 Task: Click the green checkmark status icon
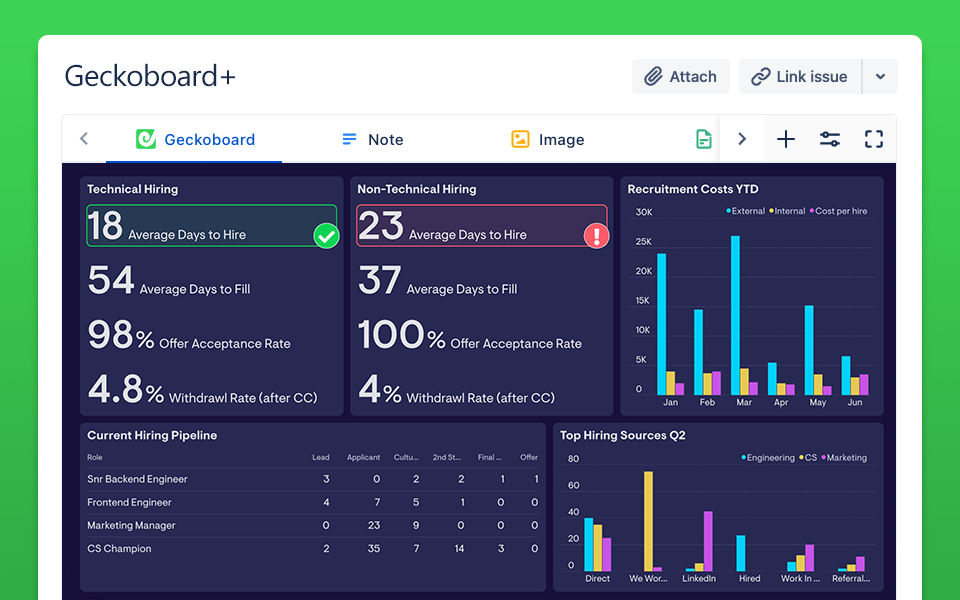[326, 236]
